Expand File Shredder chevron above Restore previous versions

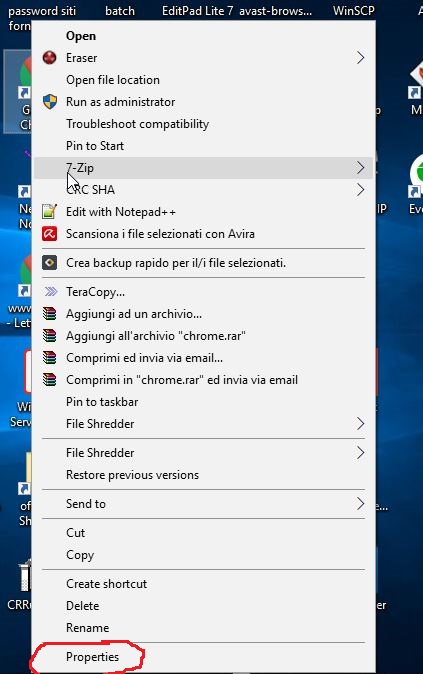click(x=360, y=453)
